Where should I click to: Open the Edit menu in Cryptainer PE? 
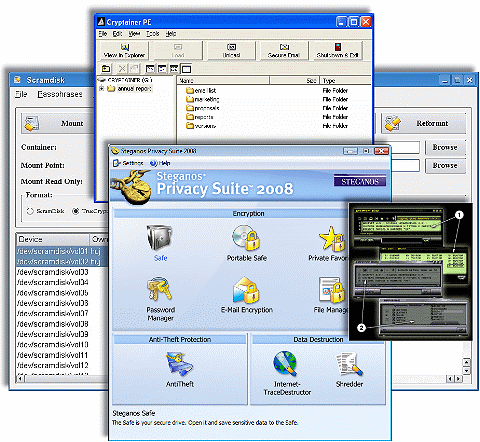[117, 34]
